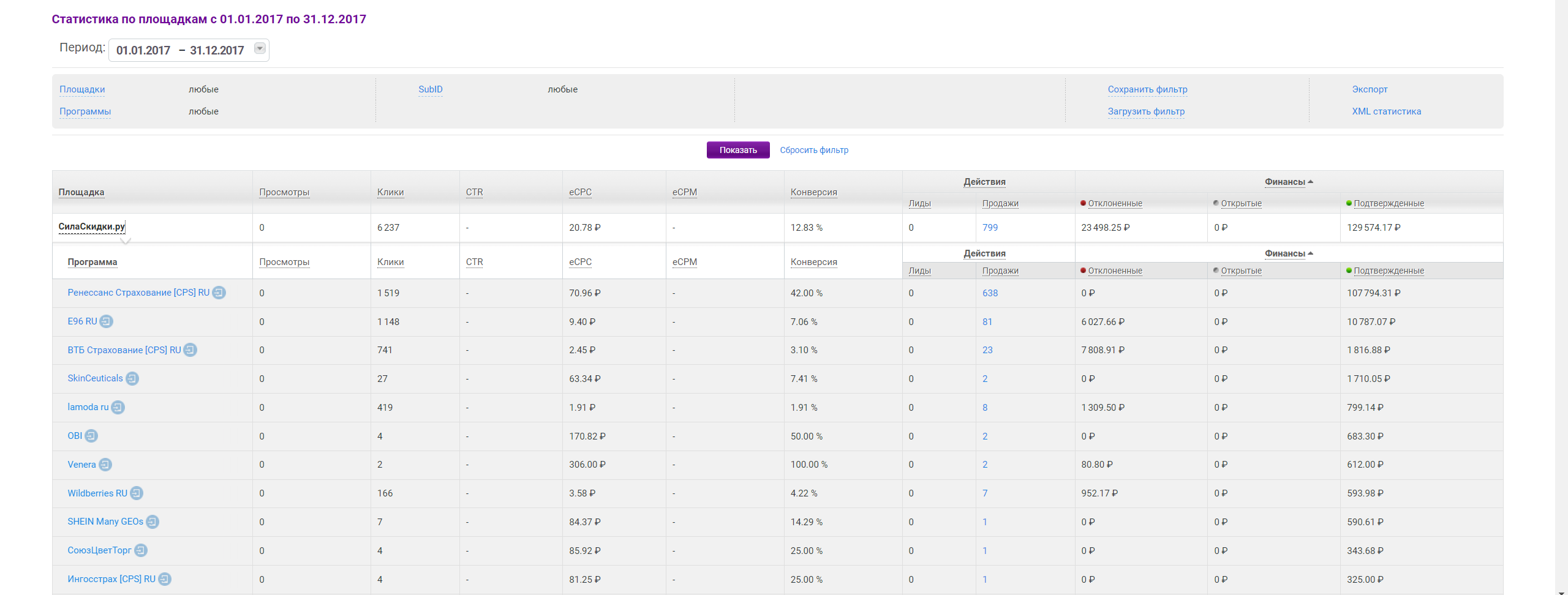Select the 01.01.2017 start date field

143,50
